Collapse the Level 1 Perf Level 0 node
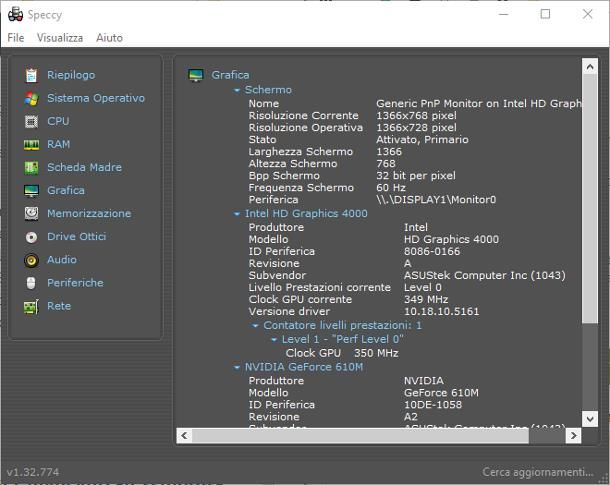This screenshot has height=485, width=610. click(274, 340)
